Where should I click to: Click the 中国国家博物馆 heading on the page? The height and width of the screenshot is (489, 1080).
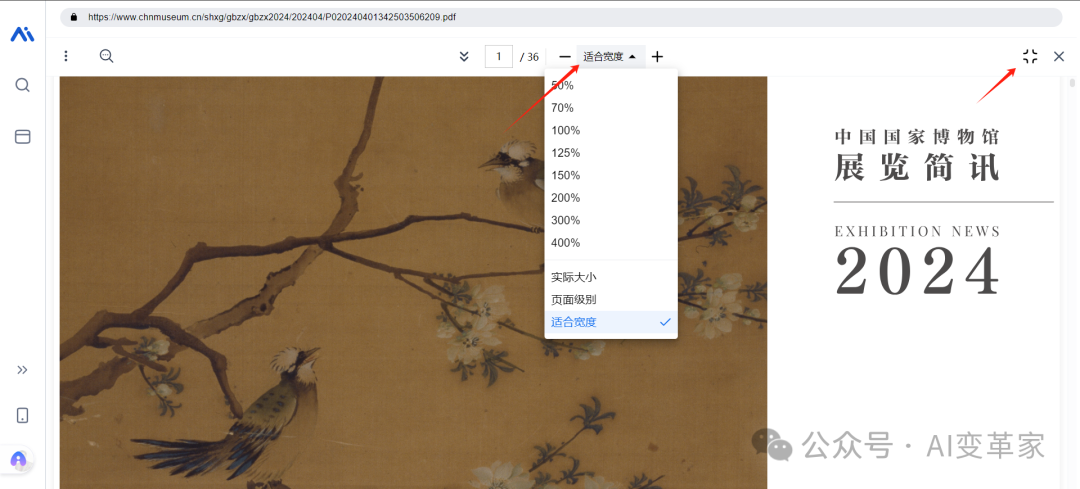(917, 136)
